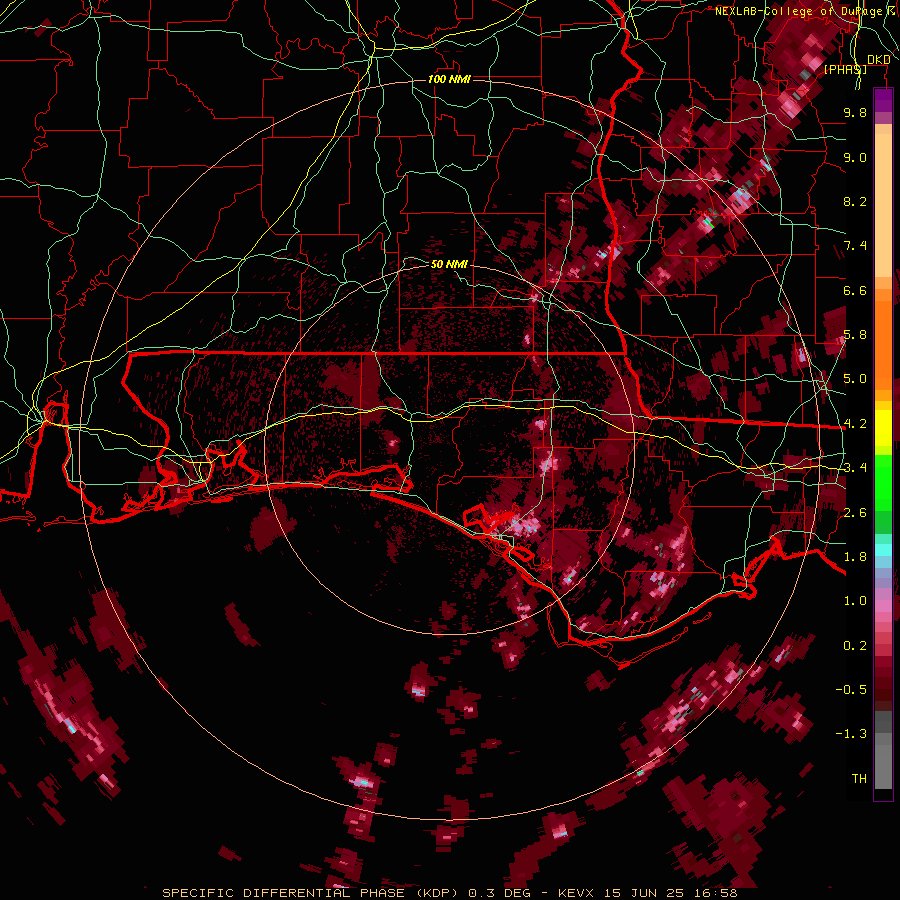Click the 8.2 colorbar scale label

(x=855, y=202)
